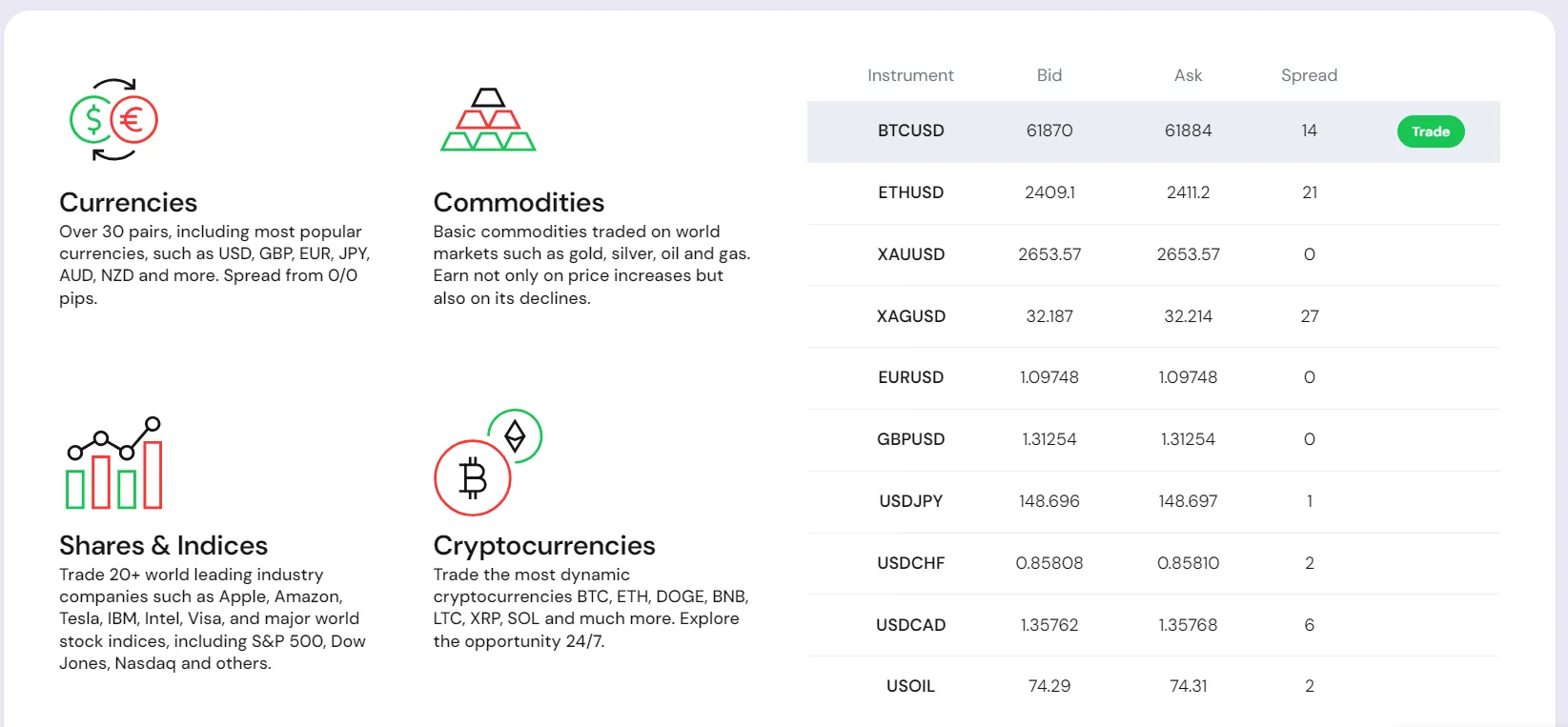Open the Currencies heading
The image size is (1568, 727).
[x=128, y=202]
